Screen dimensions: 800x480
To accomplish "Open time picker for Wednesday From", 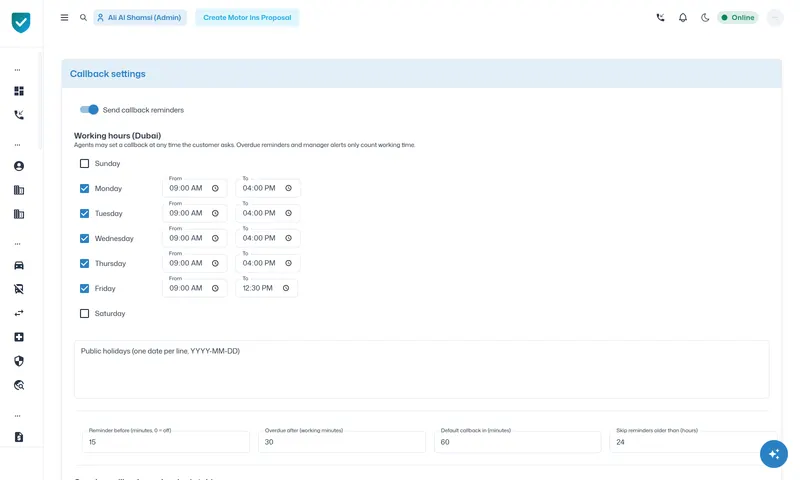I will click(x=215, y=238).
